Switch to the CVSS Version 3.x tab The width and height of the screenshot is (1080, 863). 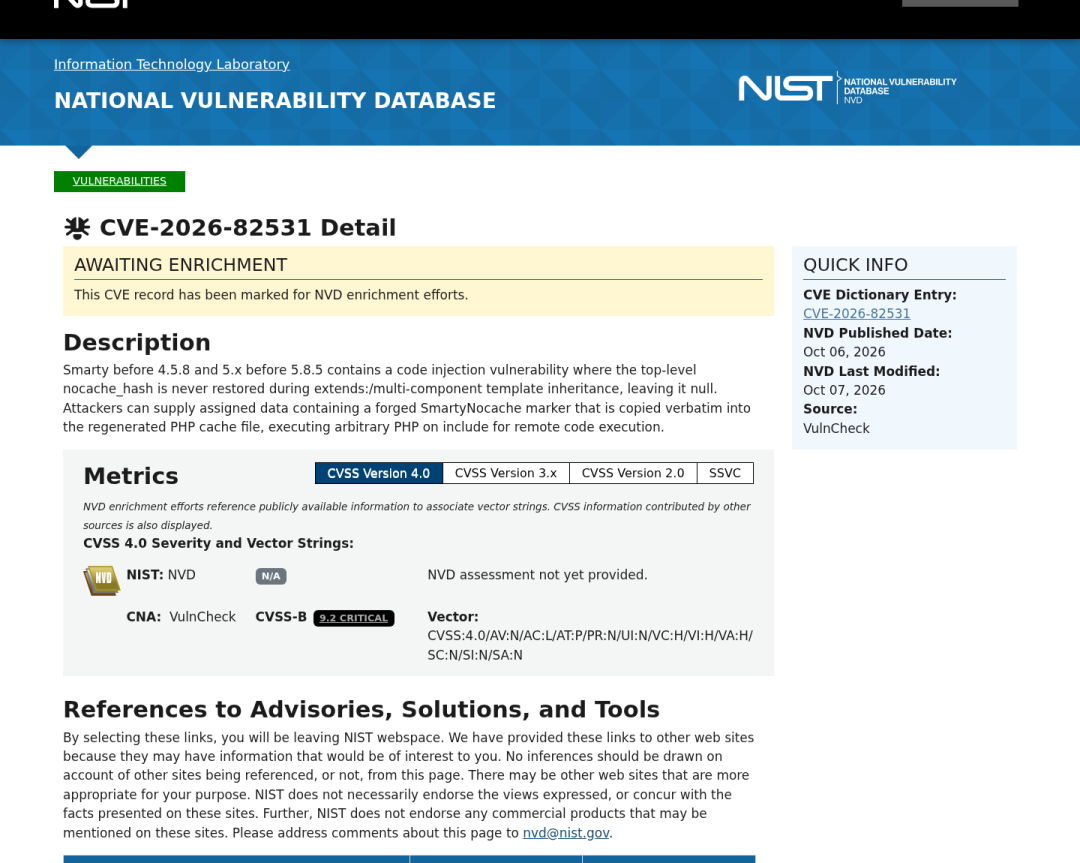(x=506, y=473)
